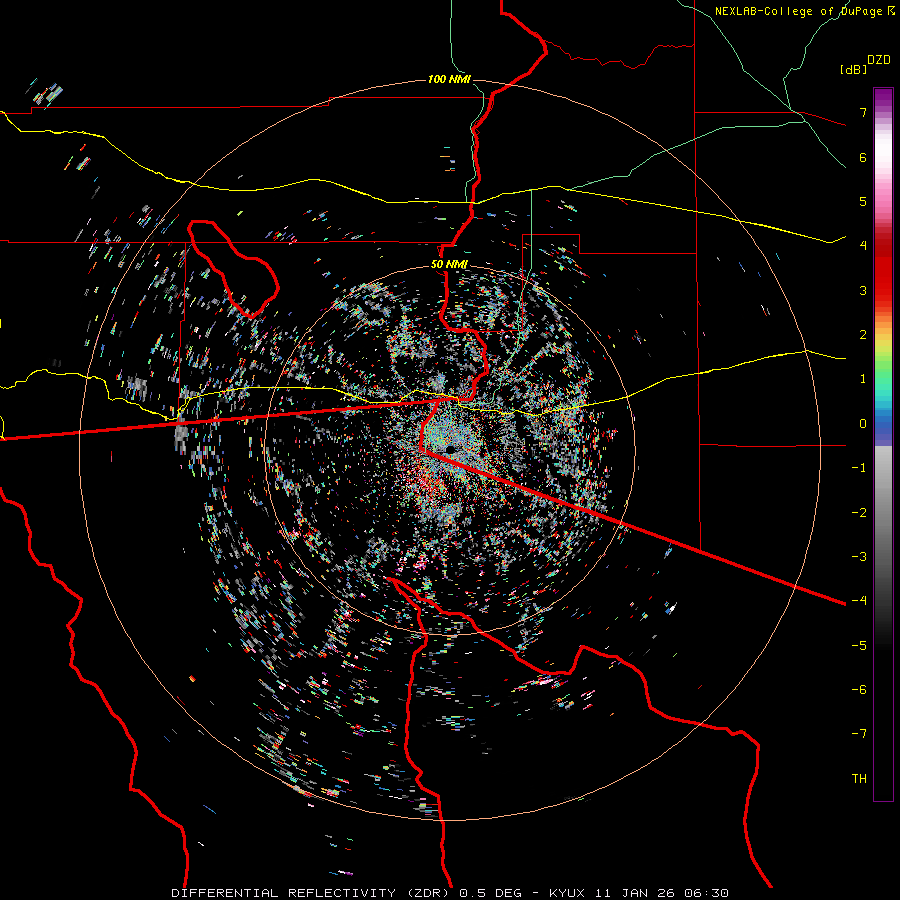Click the [dB] units label
Screen dimensions: 900x900
pos(853,69)
